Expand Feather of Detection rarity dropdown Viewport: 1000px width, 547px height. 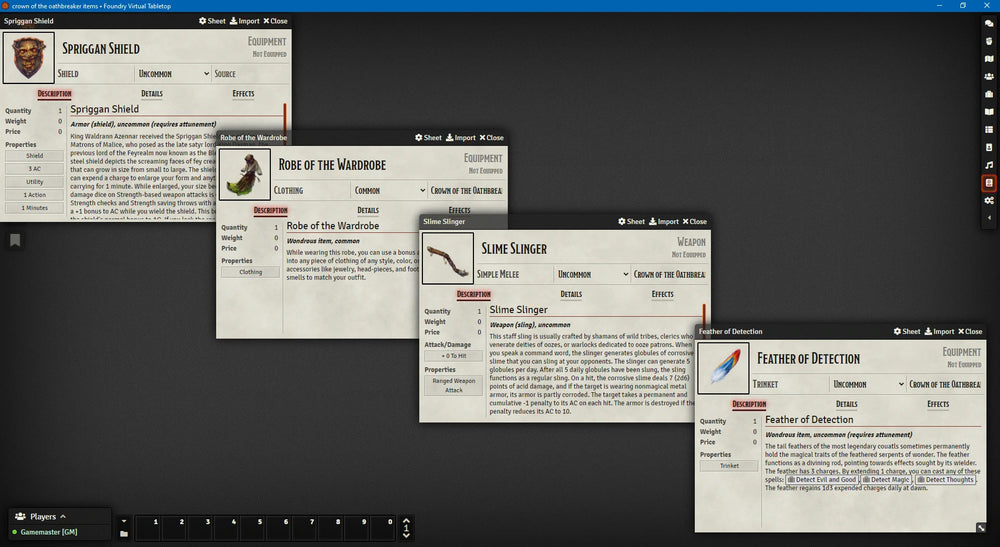coord(866,384)
